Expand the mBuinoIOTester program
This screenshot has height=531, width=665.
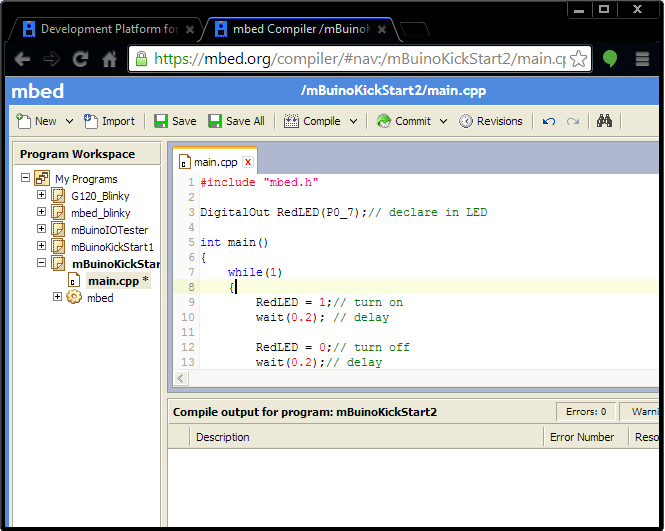(41, 229)
